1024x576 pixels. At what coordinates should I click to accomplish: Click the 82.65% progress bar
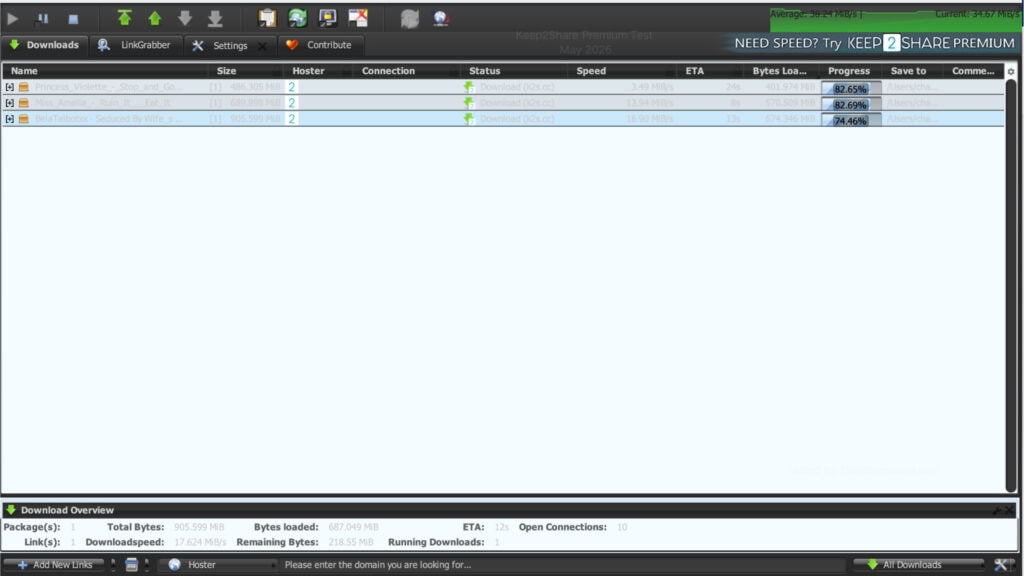click(851, 88)
